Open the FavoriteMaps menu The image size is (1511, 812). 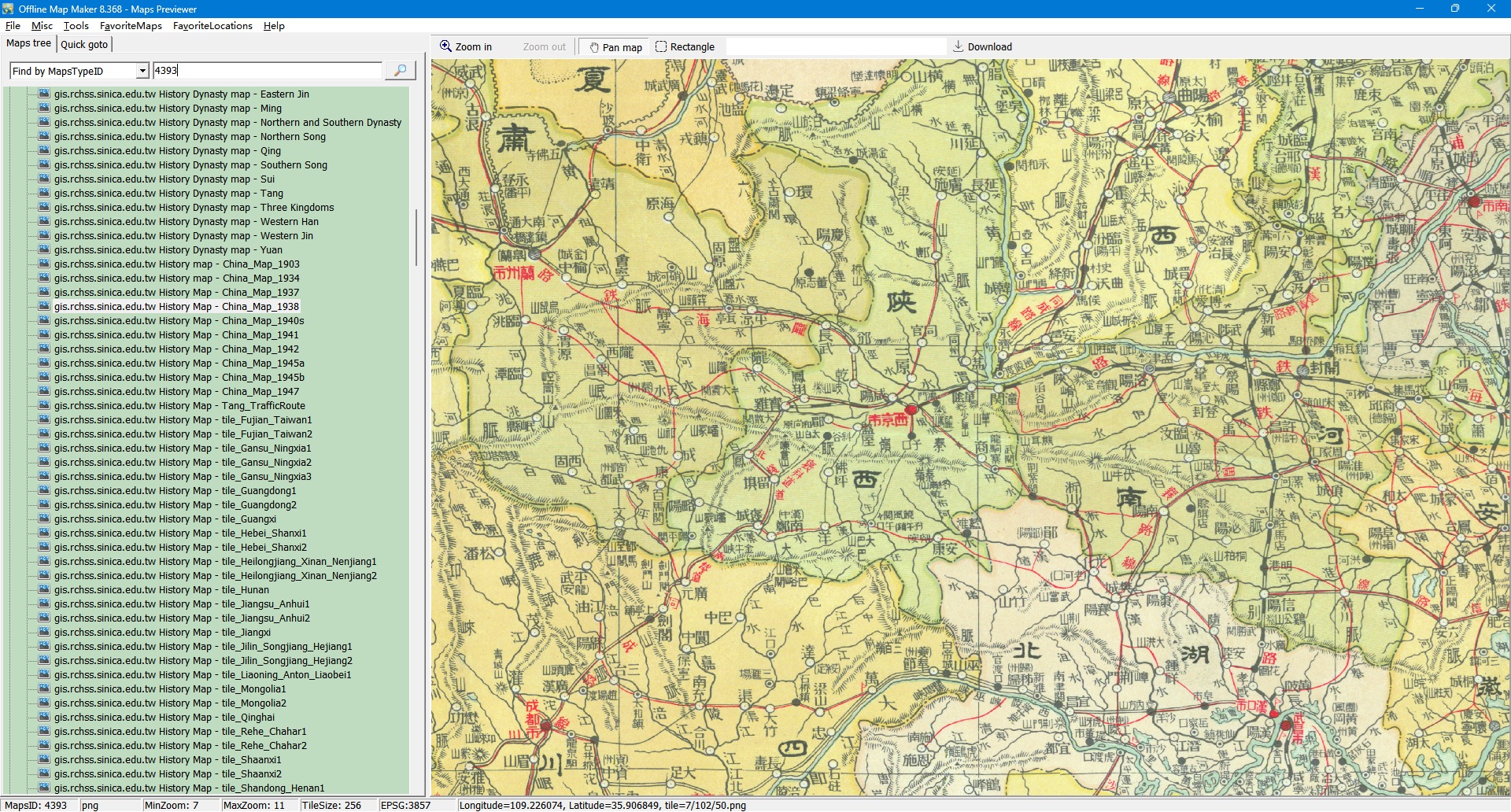click(x=131, y=26)
